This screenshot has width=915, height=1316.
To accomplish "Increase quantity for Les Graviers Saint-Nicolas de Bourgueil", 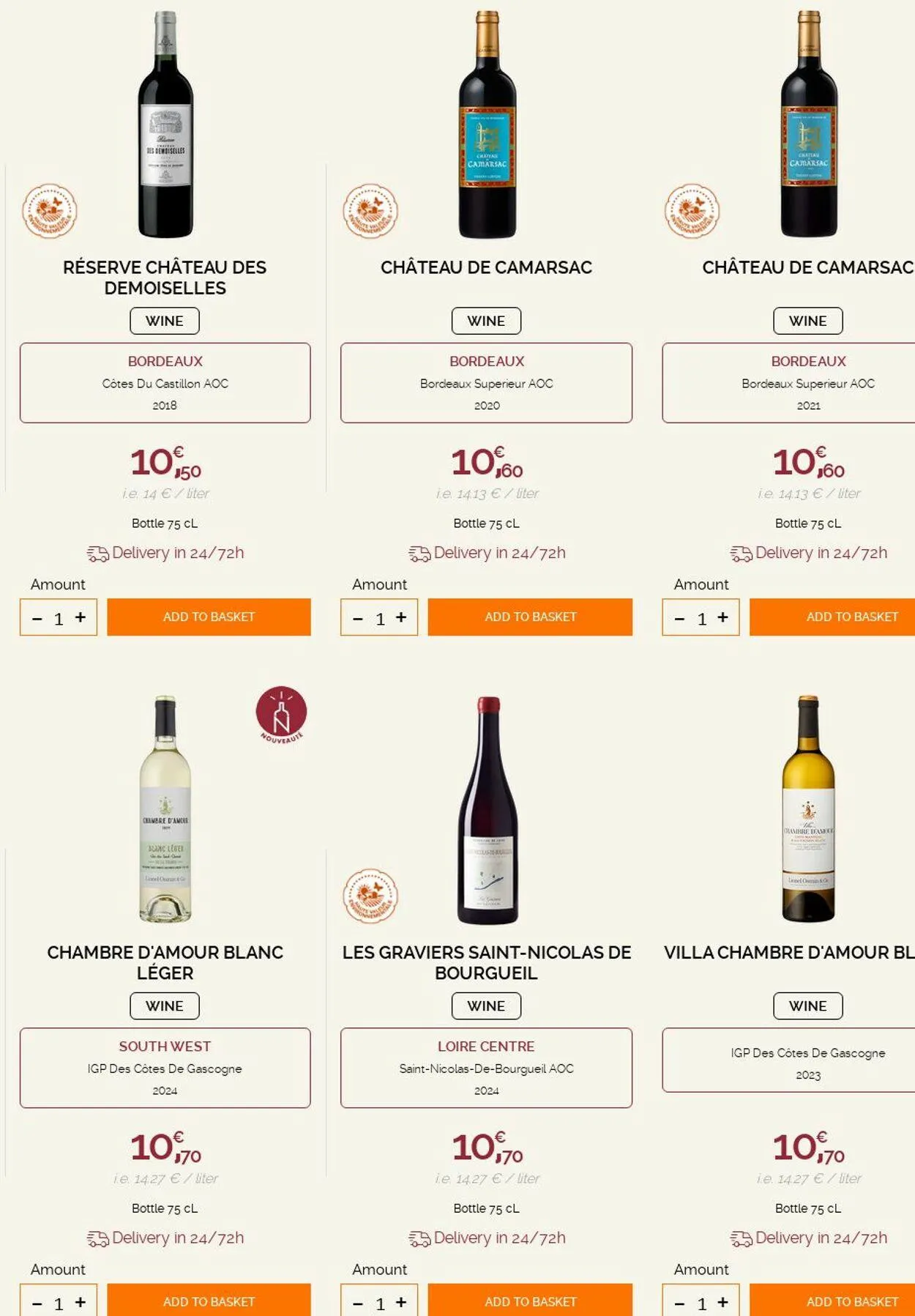I will click(401, 1302).
